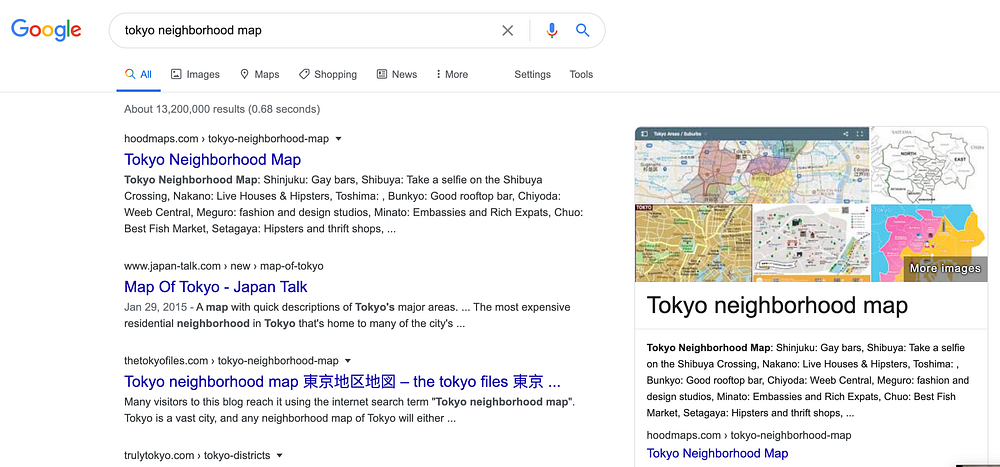The width and height of the screenshot is (1000, 467).
Task: Click the Google logo
Action: pyautogui.click(x=46, y=30)
